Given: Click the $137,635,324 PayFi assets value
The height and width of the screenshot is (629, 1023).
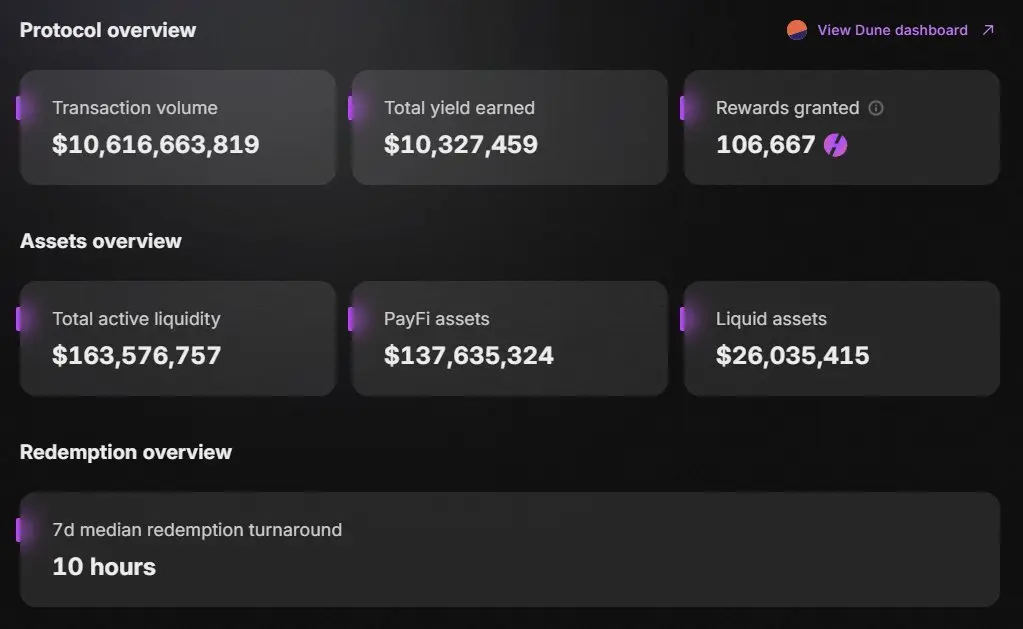Looking at the screenshot, I should [x=468, y=355].
